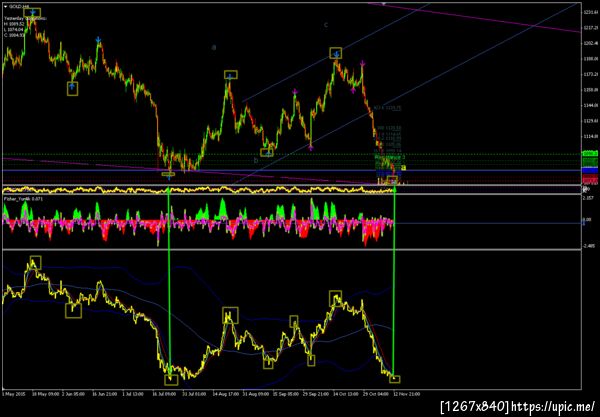Click the green price tag on the price scale
The image size is (600, 417).
590,154
